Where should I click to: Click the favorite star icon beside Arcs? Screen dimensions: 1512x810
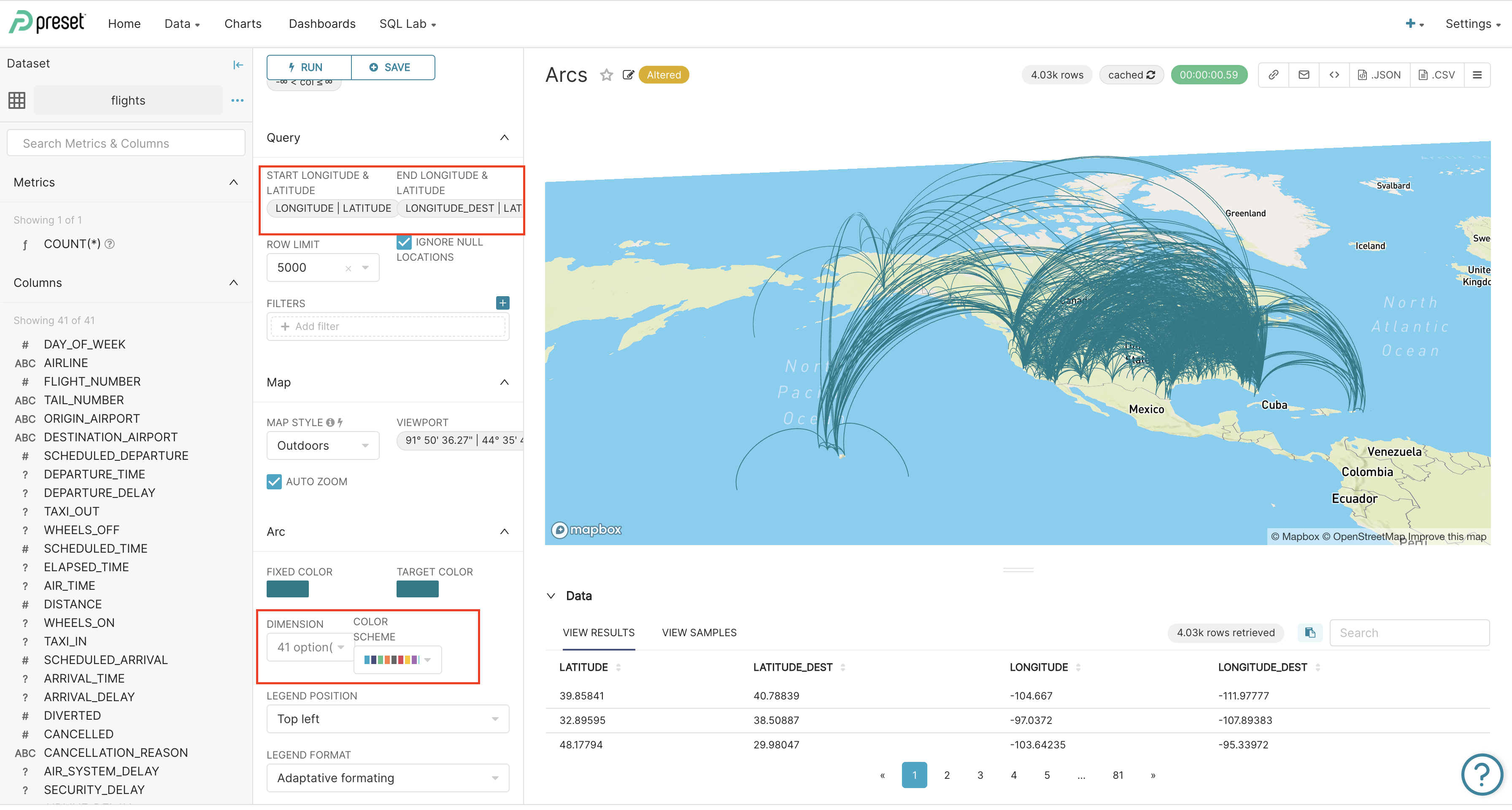606,75
